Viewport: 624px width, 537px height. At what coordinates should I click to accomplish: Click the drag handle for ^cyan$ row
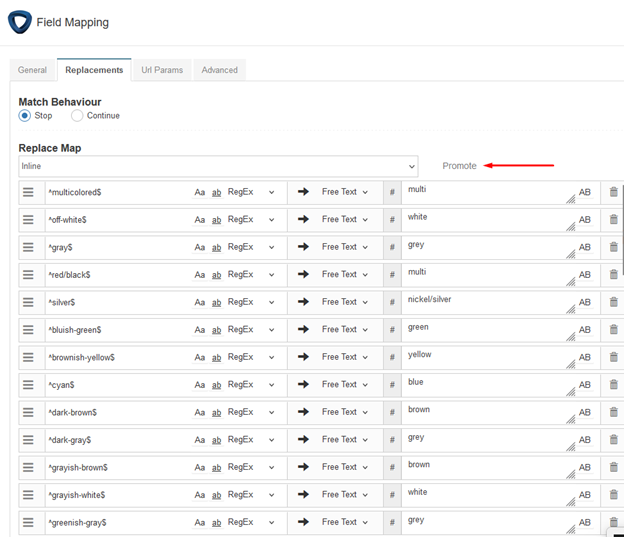point(28,385)
